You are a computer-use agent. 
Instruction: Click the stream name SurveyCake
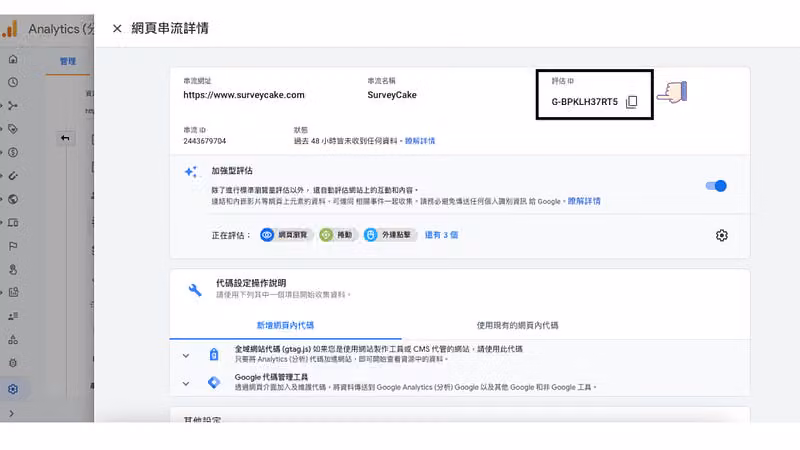click(x=392, y=95)
